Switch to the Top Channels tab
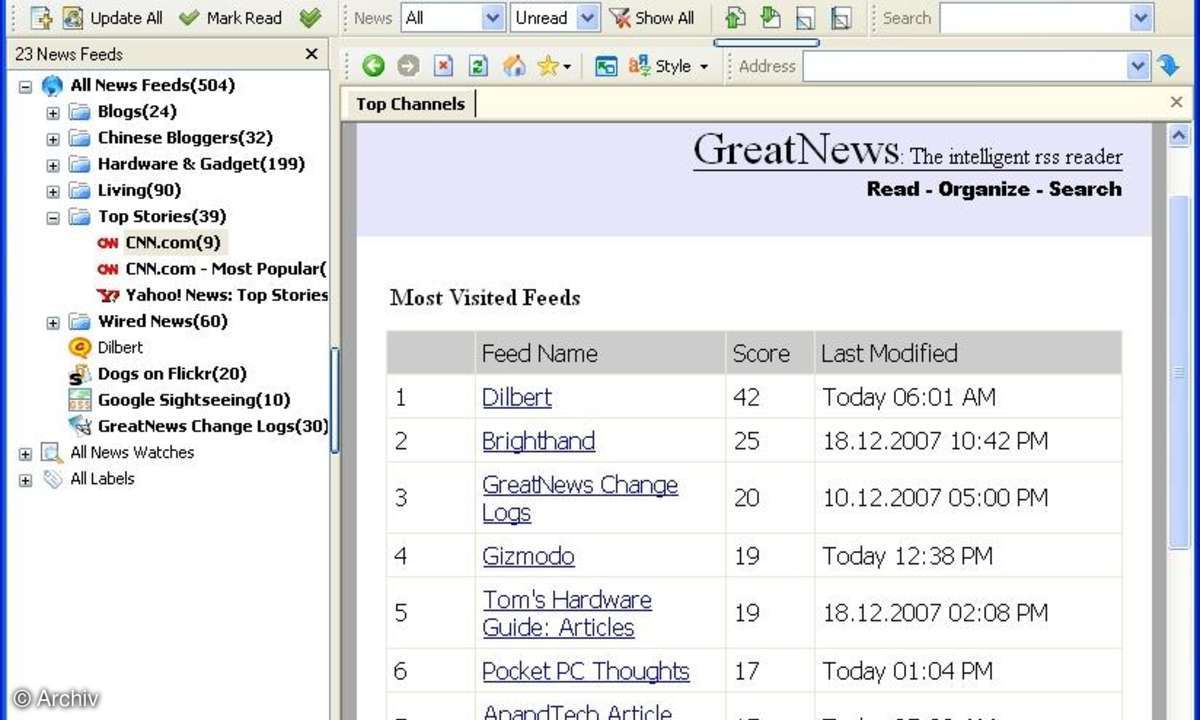1200x720 pixels. click(x=410, y=103)
